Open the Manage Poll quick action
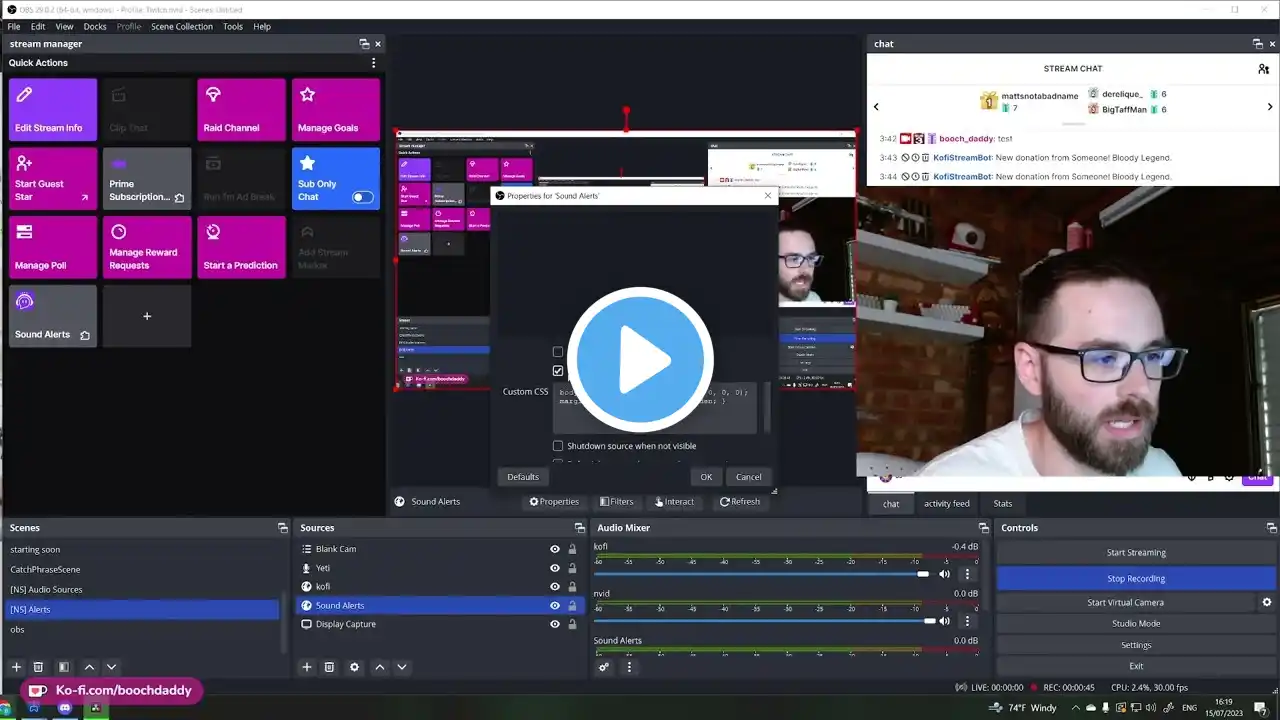This screenshot has width=1280, height=720. coord(53,248)
